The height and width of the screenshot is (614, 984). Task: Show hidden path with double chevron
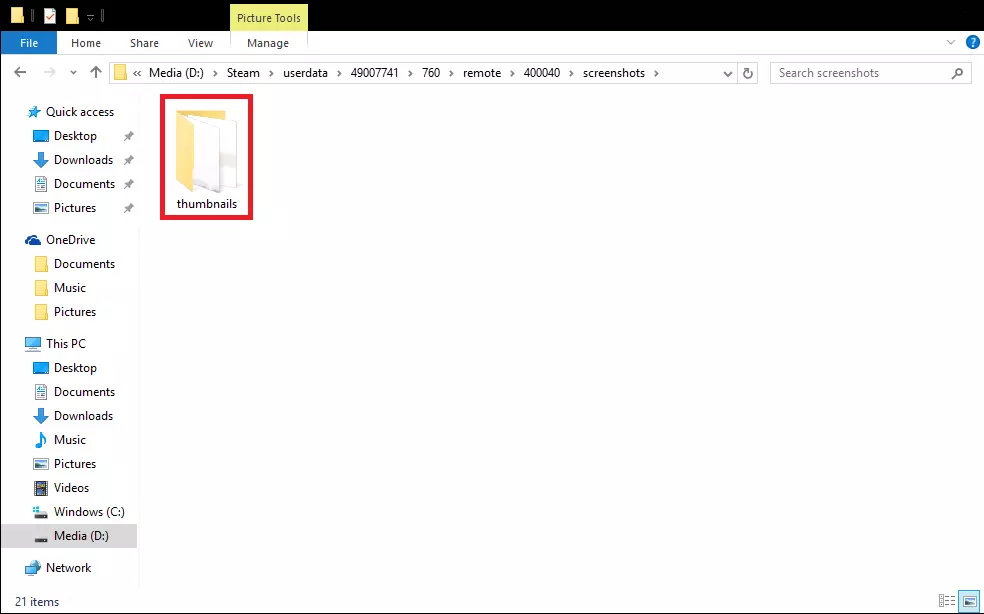pyautogui.click(x=137, y=73)
